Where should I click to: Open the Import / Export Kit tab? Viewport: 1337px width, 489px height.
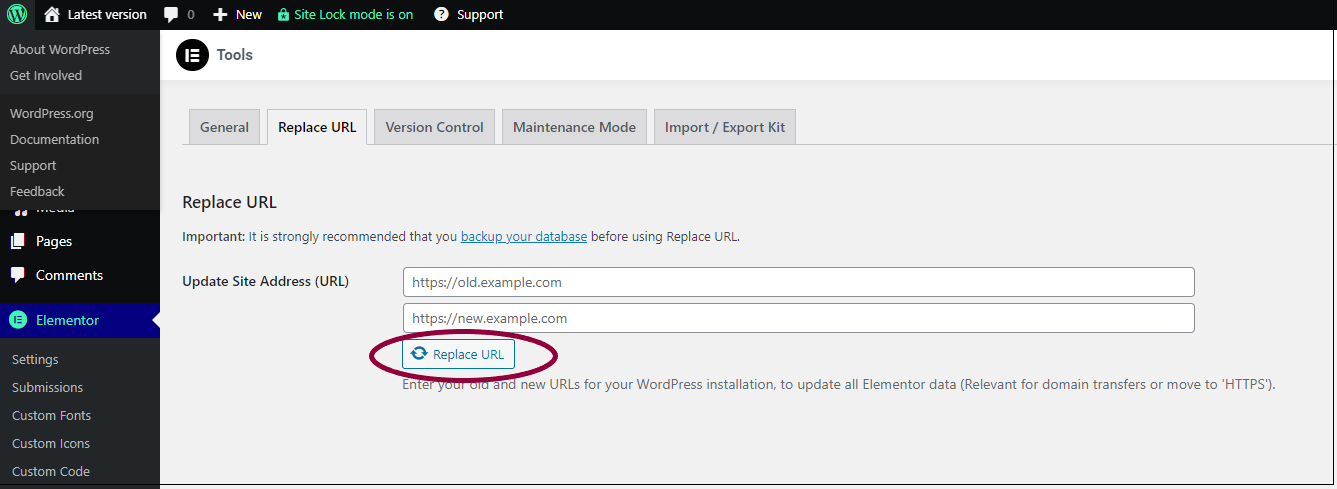coord(725,127)
